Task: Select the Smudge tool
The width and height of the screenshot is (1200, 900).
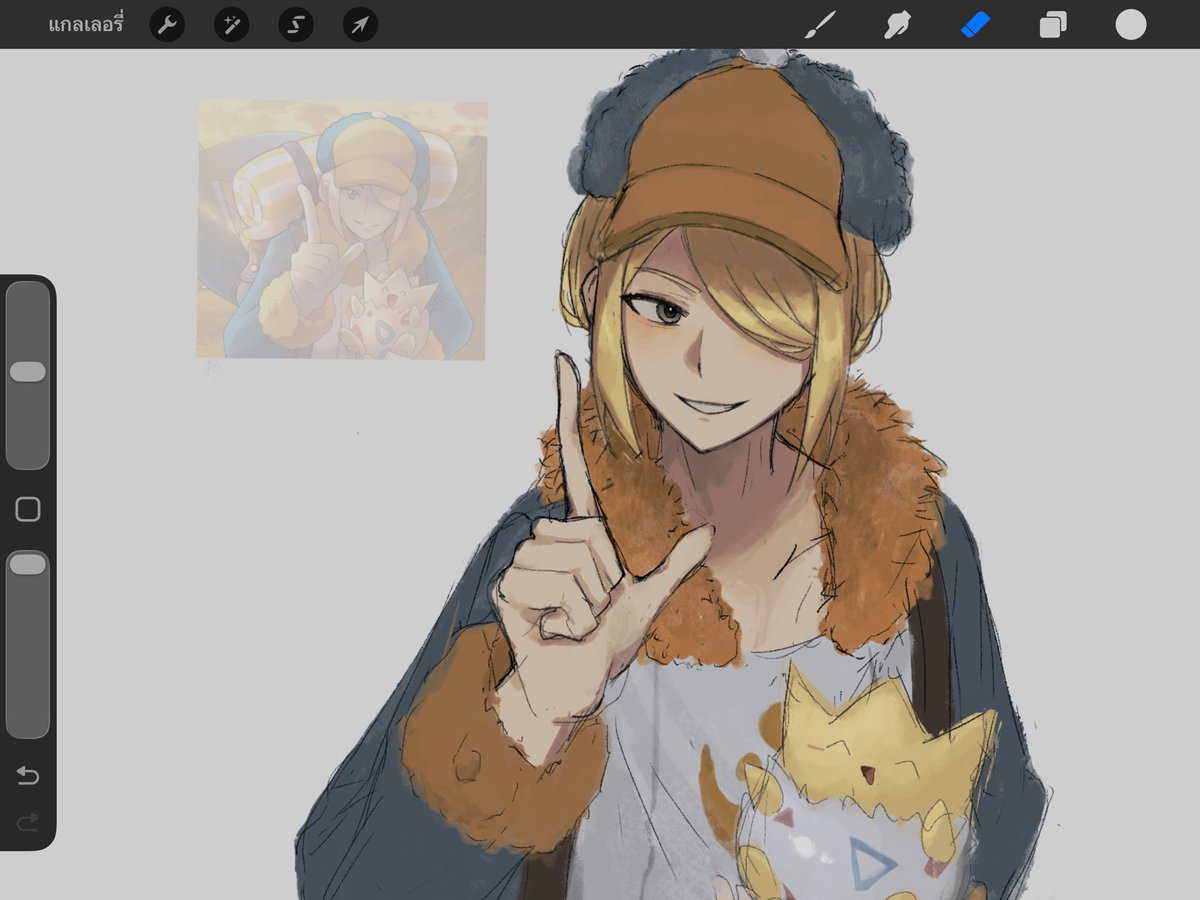Action: coord(897,24)
